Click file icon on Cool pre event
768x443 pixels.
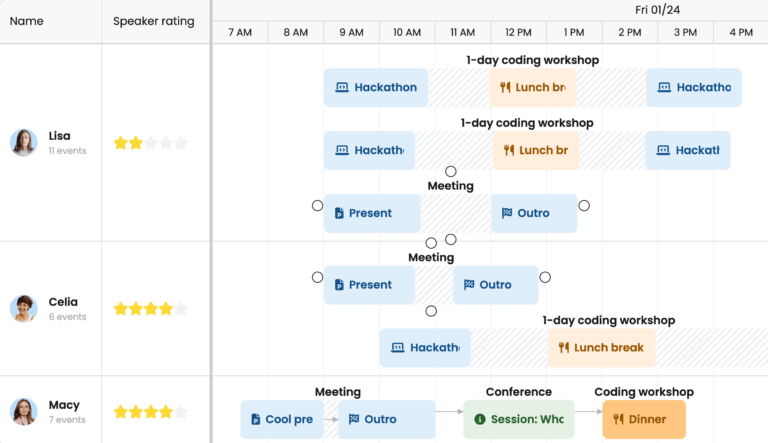[x=256, y=420]
